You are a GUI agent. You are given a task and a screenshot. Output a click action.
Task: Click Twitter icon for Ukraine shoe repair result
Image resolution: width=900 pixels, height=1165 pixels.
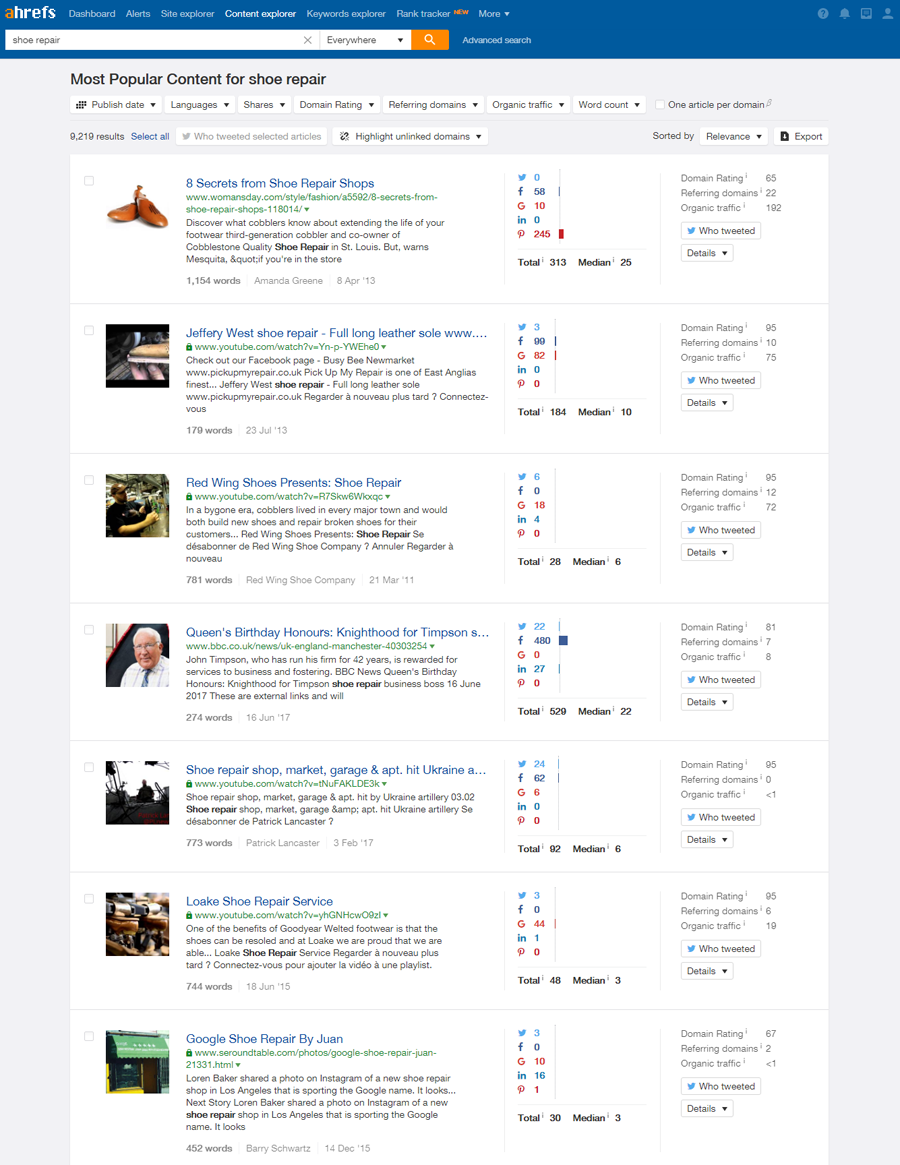[522, 764]
